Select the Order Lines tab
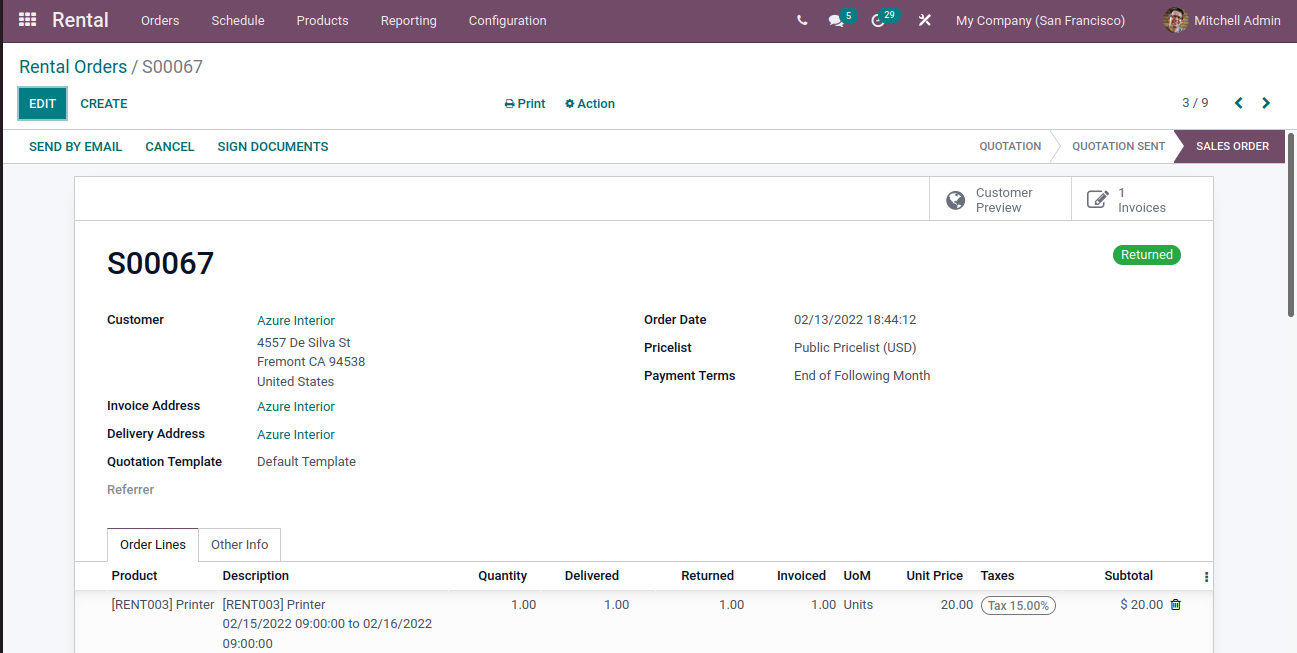This screenshot has width=1297, height=653. tap(153, 545)
